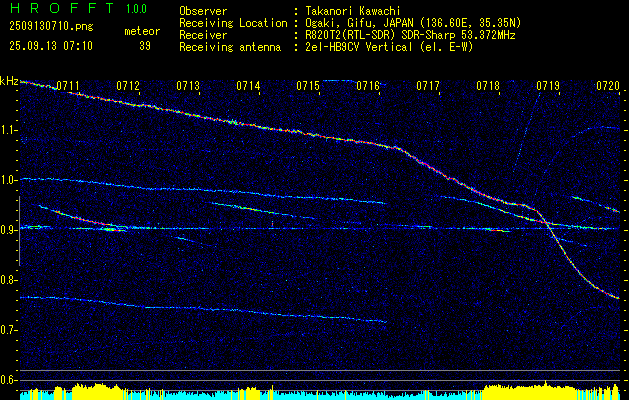
Task: Click the 0719 time marker
Action: pos(548,85)
